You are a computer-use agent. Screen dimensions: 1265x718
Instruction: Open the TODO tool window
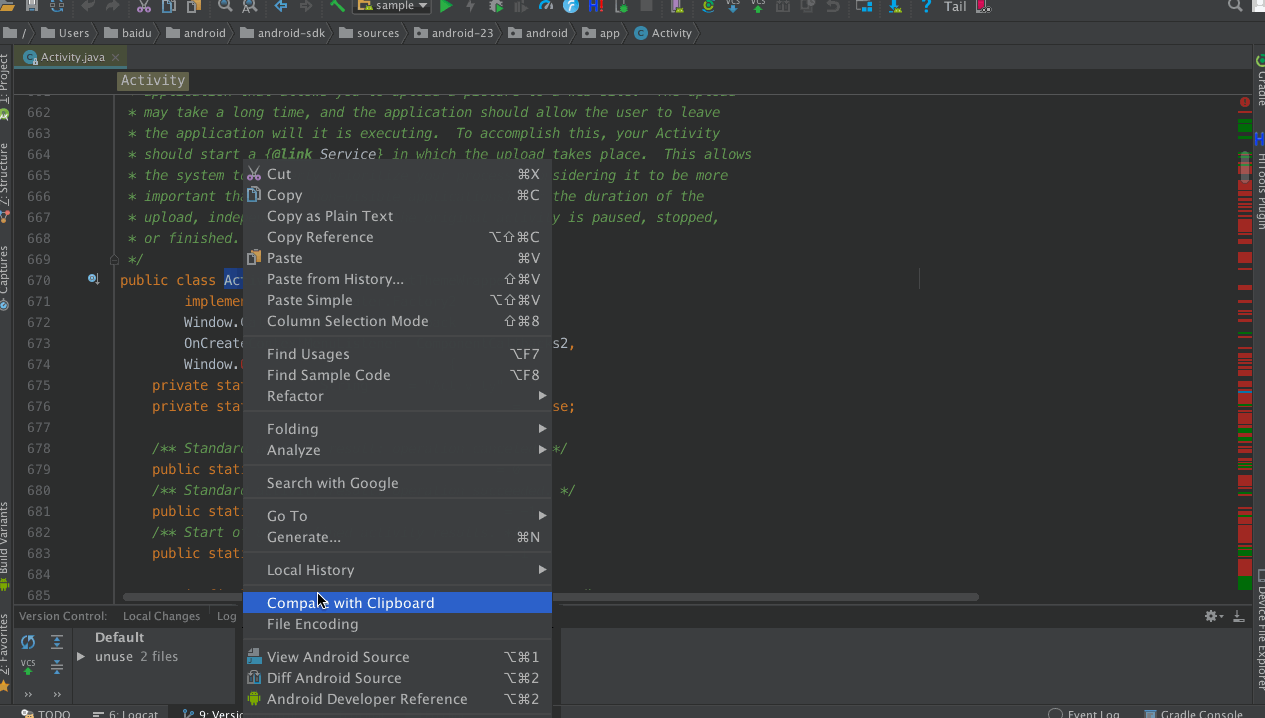(46, 713)
